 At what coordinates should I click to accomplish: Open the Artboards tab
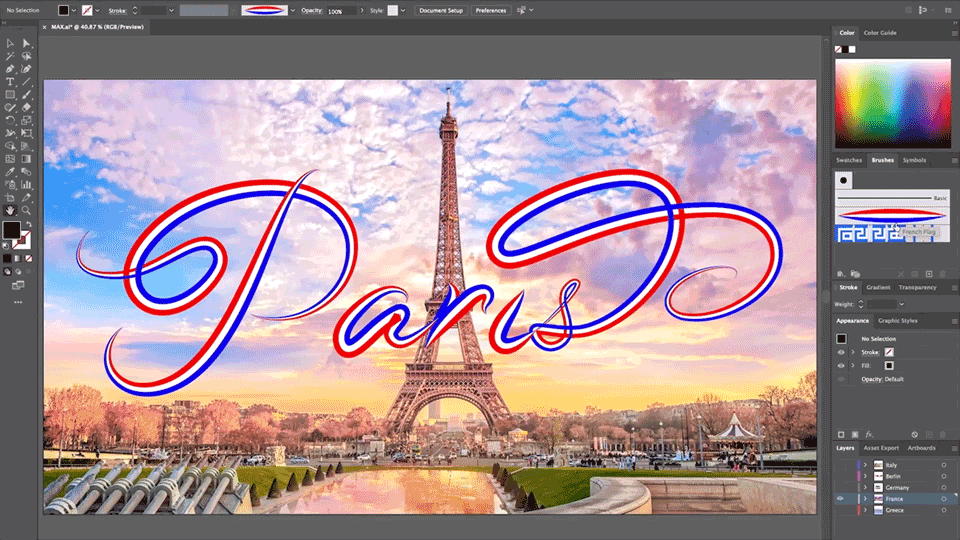pyautogui.click(x=921, y=448)
